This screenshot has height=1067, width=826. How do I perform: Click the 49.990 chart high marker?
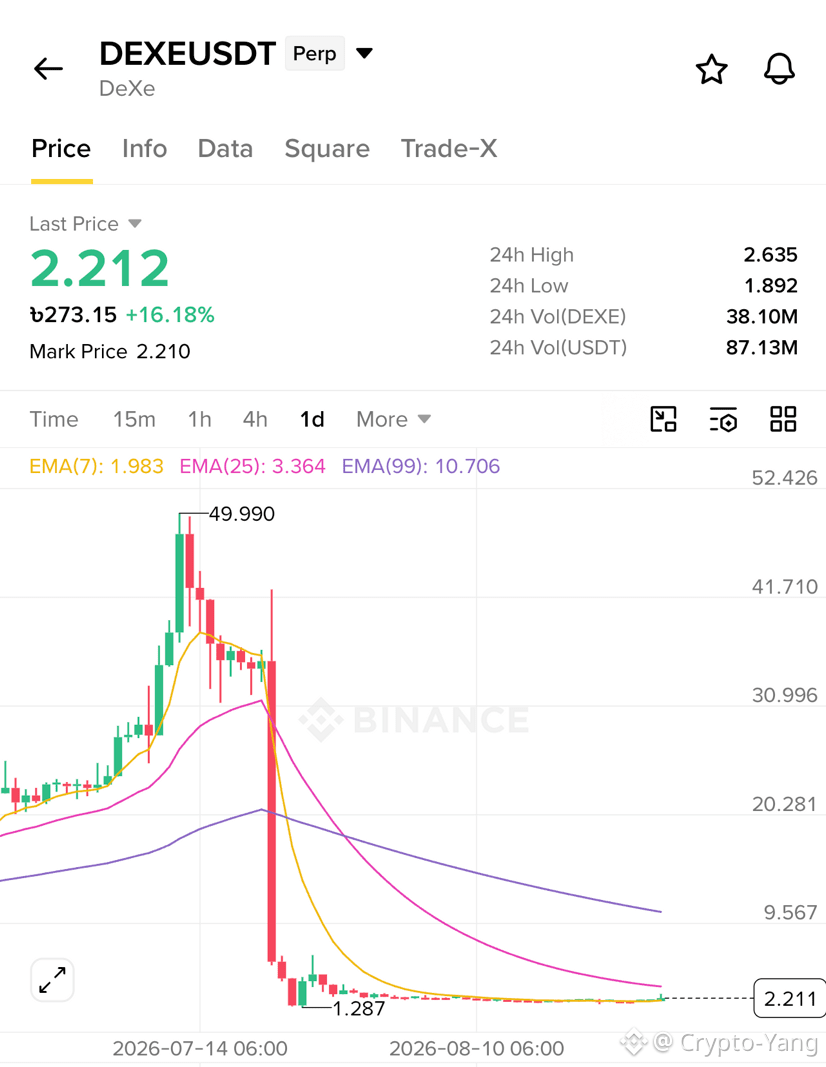pyautogui.click(x=242, y=514)
